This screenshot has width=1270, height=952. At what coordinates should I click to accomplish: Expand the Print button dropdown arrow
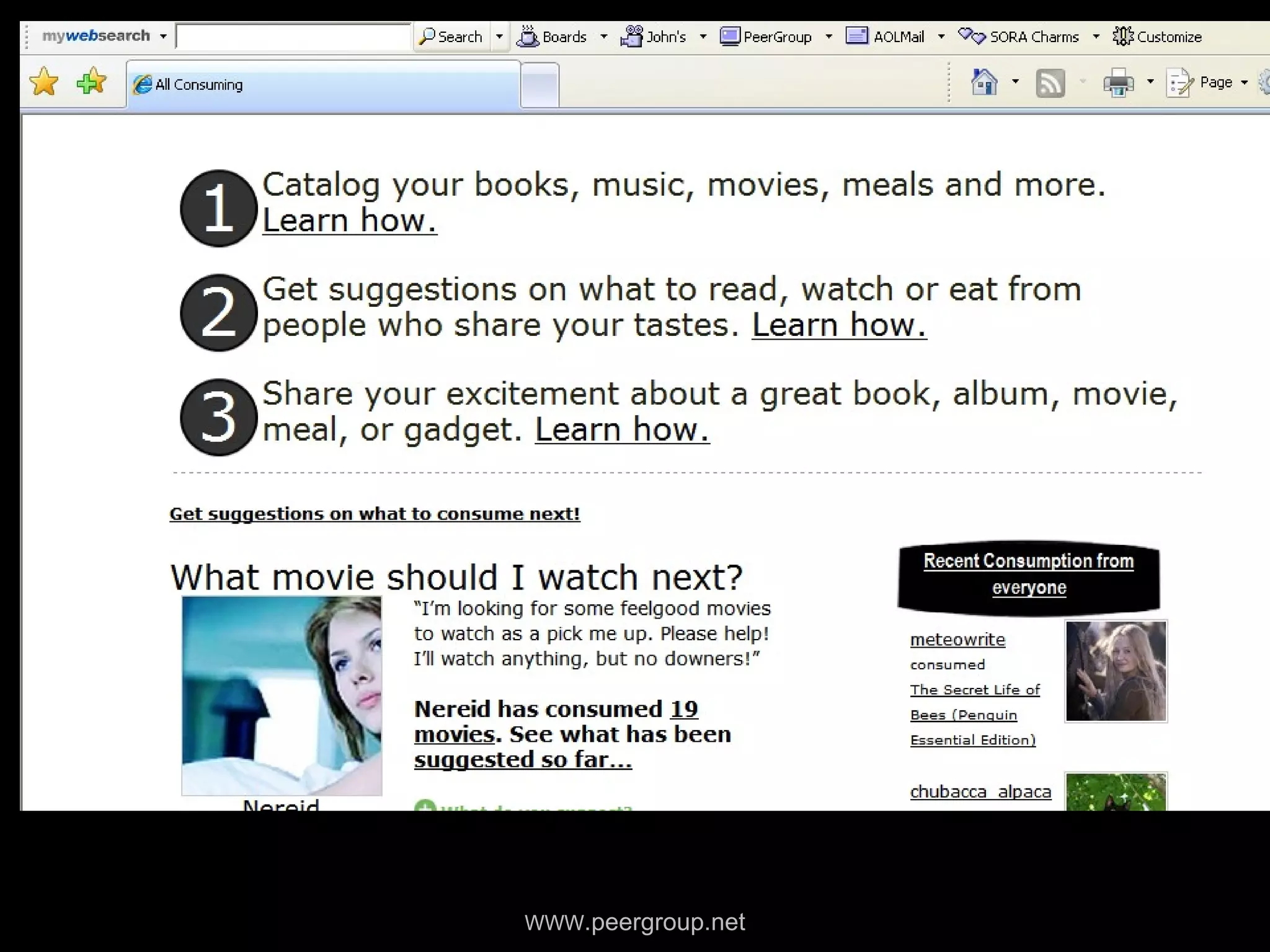coord(1150,81)
